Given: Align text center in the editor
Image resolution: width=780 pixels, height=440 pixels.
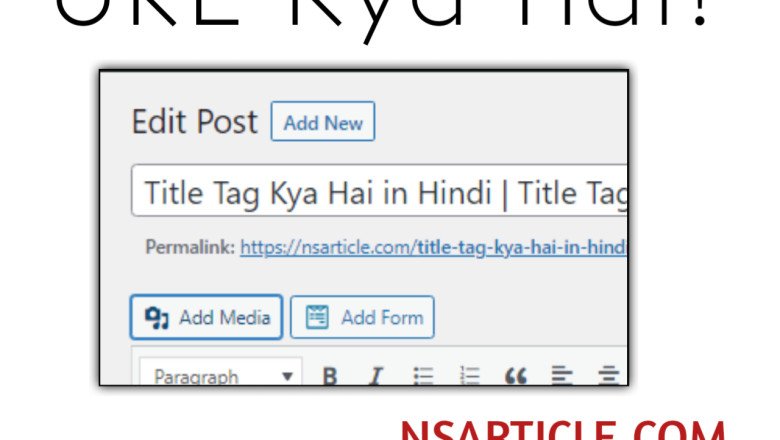Looking at the screenshot, I should click(607, 377).
